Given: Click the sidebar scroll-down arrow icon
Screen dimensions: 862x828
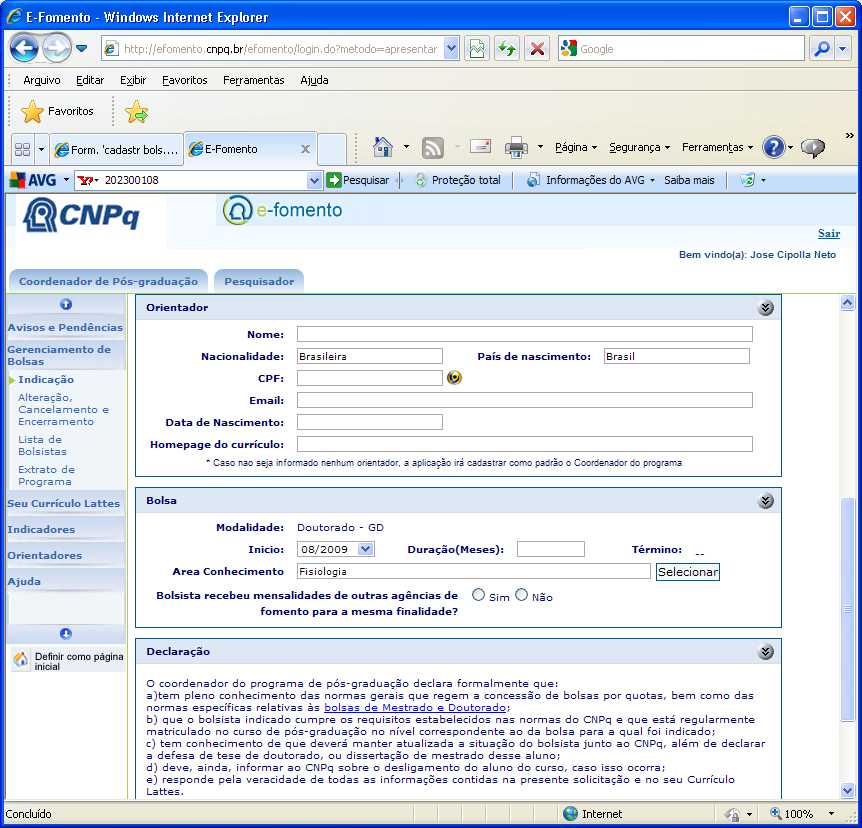Looking at the screenshot, I should (66, 634).
